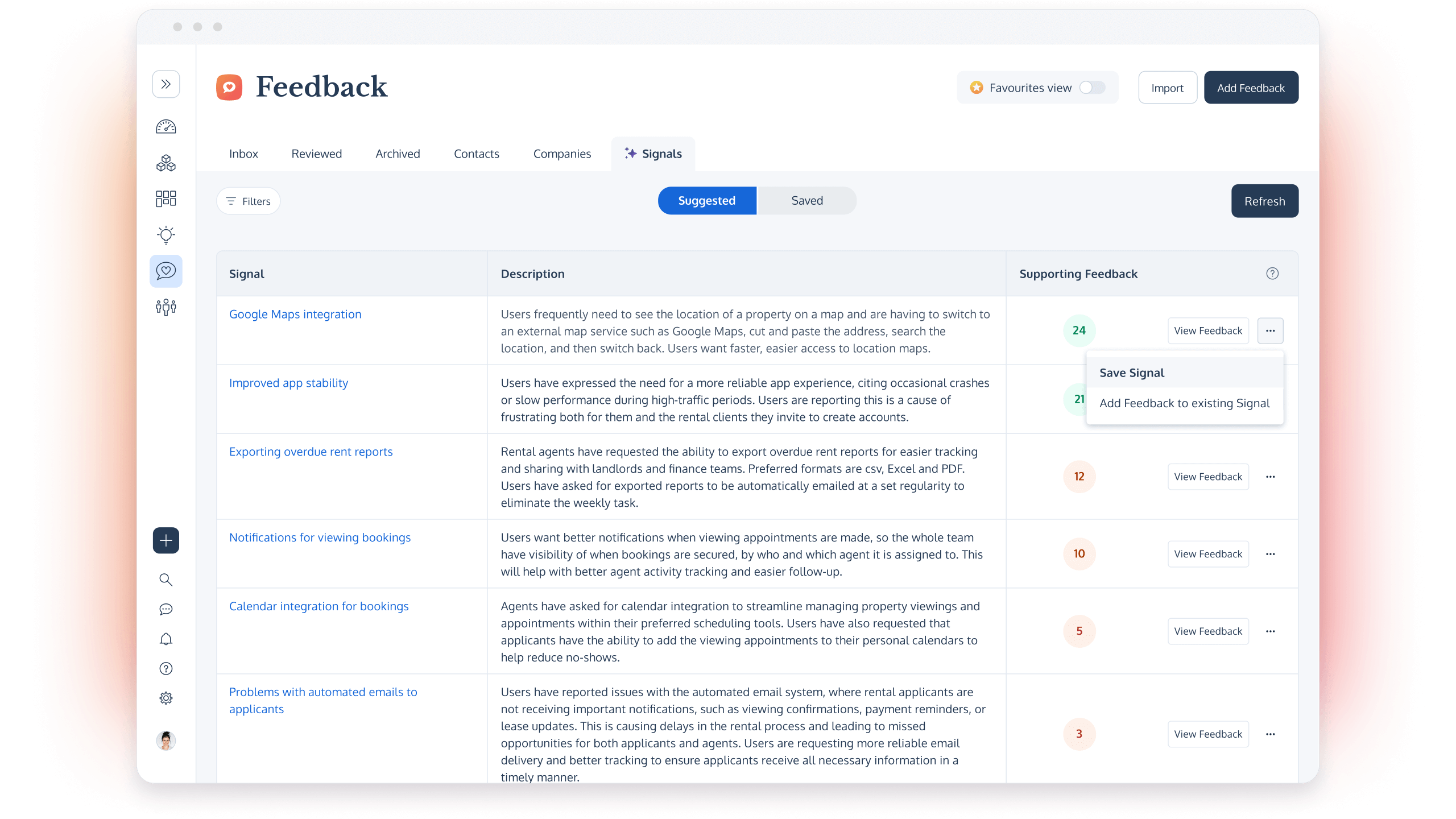Open more options for Notifications for viewing bookings

1270,554
